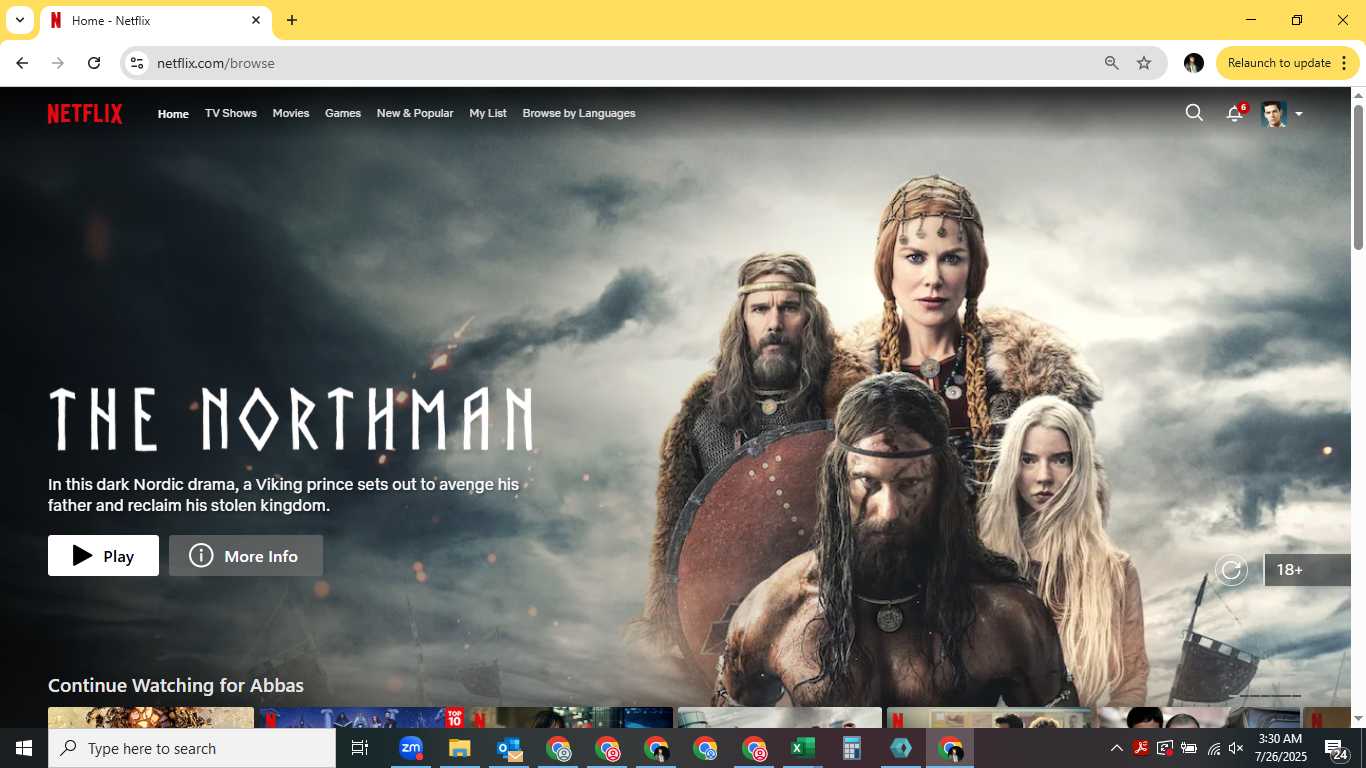This screenshot has width=1366, height=768.
Task: Open Outlook from the taskbar
Action: click(508, 748)
